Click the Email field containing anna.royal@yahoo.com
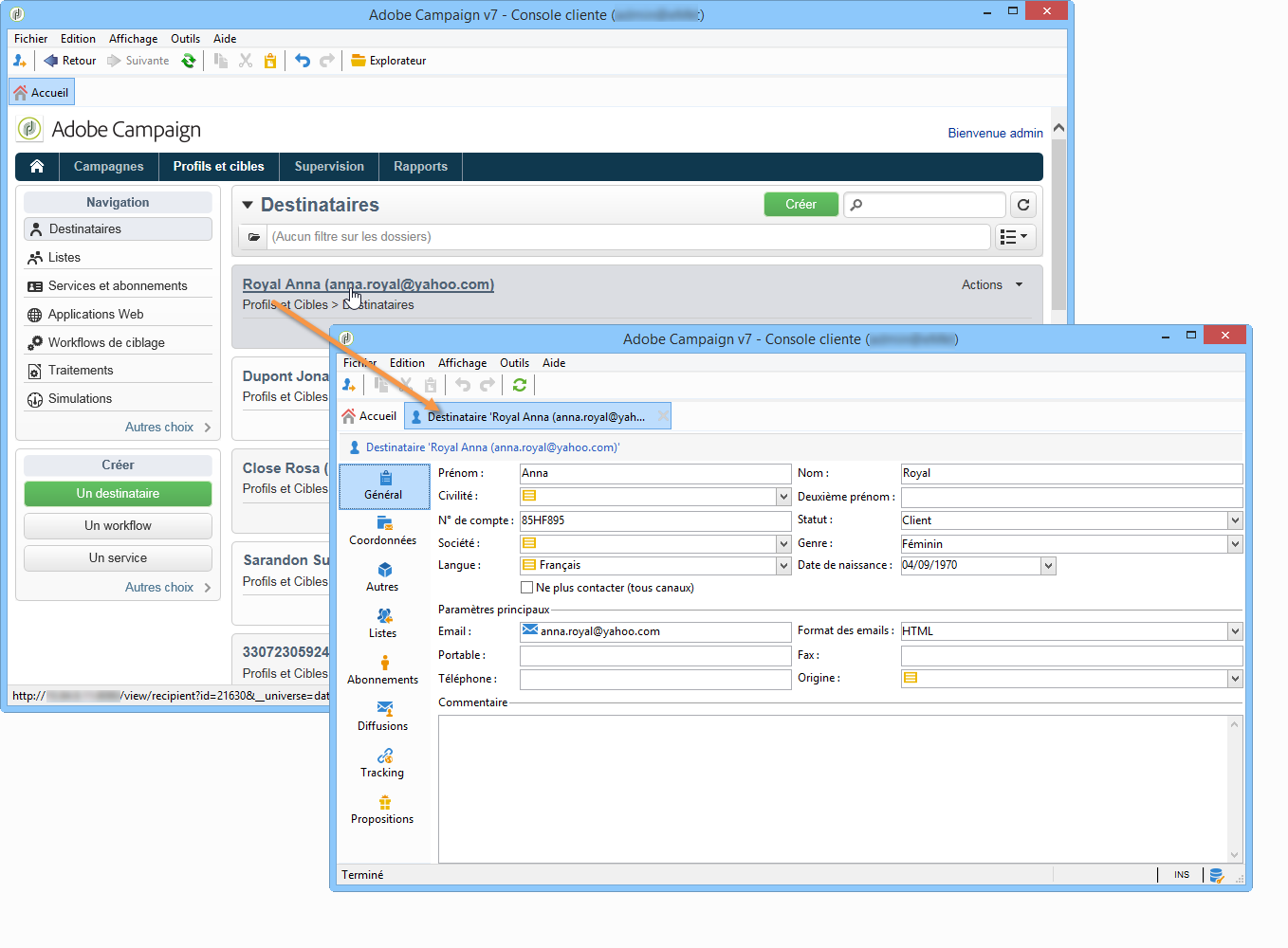Image resolution: width=1288 pixels, height=948 pixels. pyautogui.click(x=655, y=631)
